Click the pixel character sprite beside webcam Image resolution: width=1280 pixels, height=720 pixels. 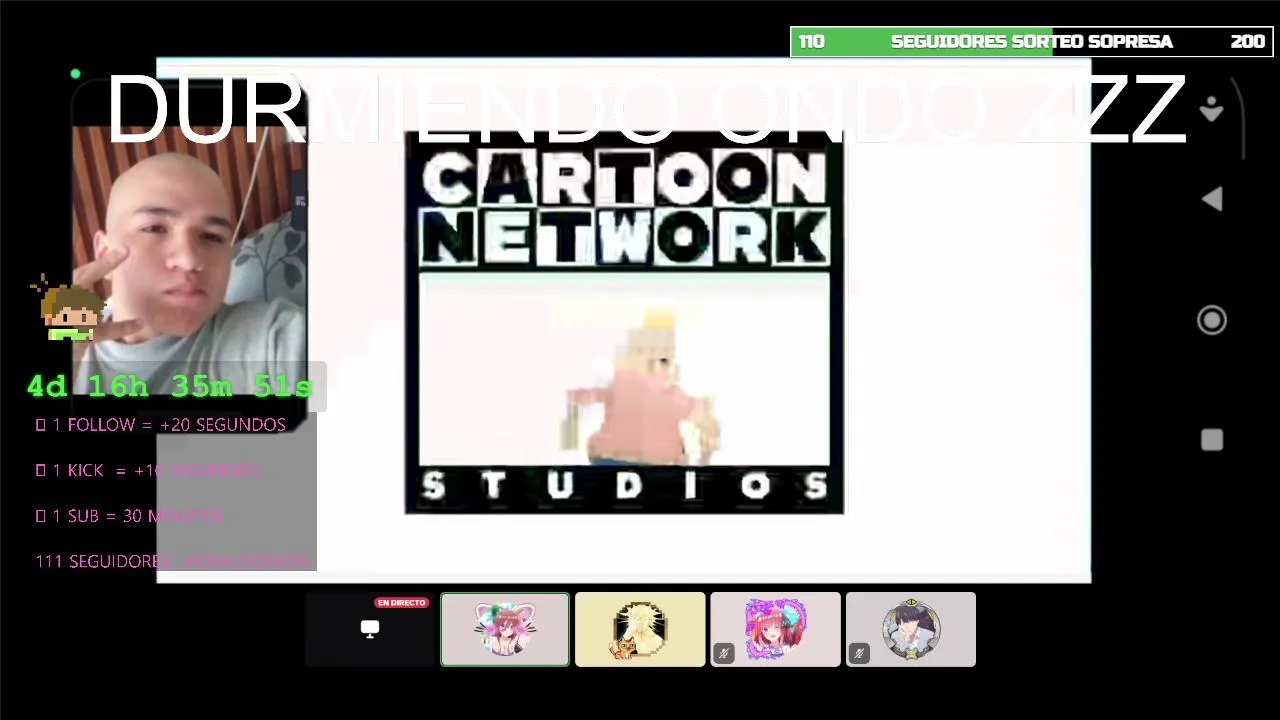point(70,308)
